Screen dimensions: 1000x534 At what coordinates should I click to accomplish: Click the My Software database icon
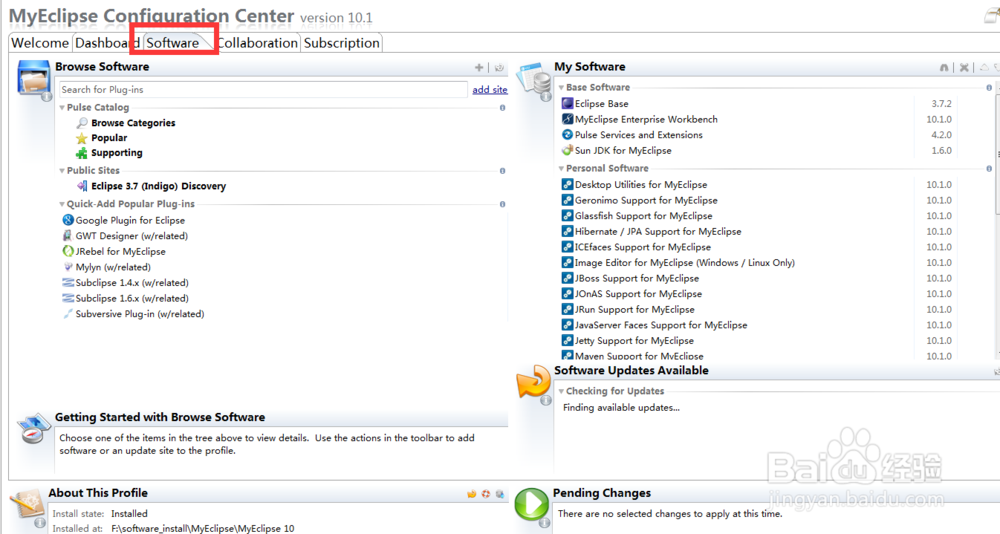pyautogui.click(x=534, y=80)
